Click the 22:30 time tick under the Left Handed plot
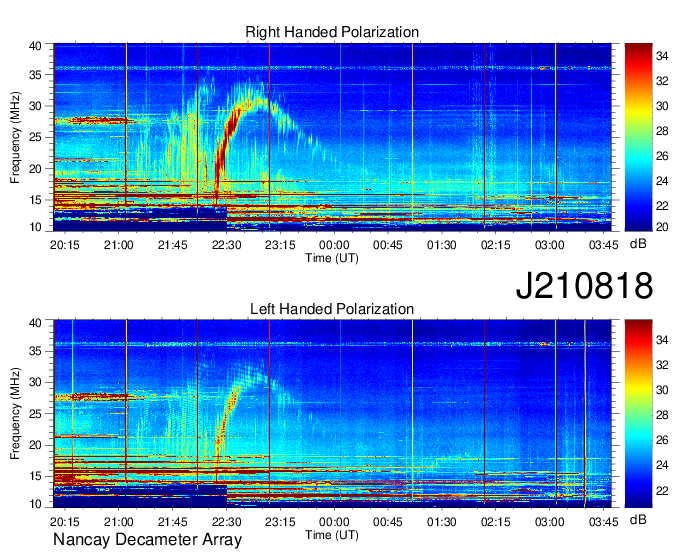The width and height of the screenshot is (680, 552). [226, 522]
